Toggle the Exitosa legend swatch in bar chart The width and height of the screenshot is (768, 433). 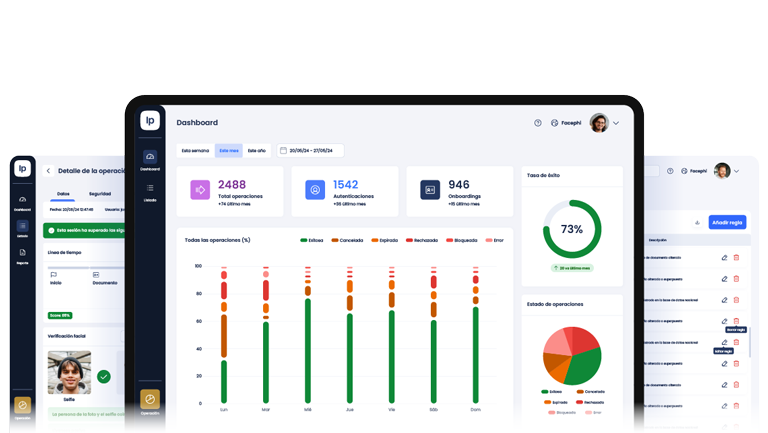click(304, 240)
